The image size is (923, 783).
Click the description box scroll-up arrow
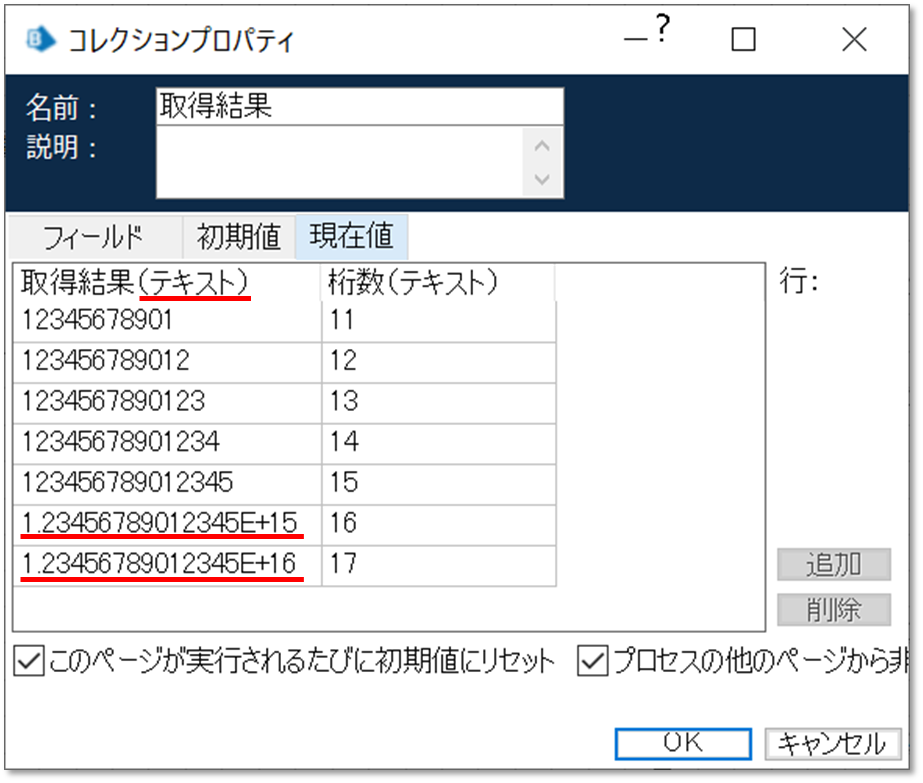[x=542, y=145]
